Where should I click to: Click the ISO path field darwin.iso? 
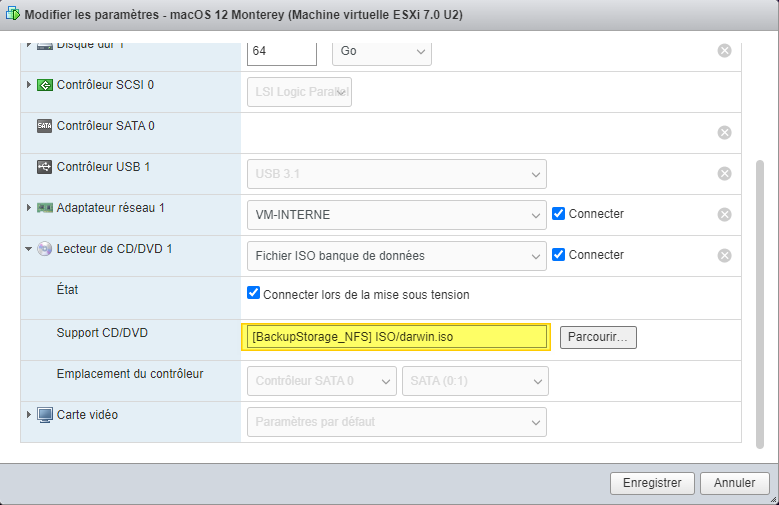pyautogui.click(x=396, y=337)
